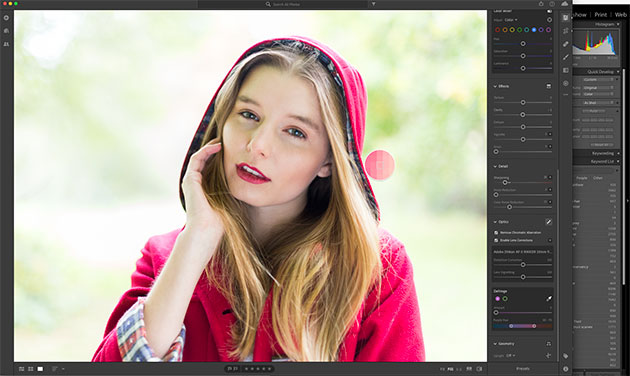Viewport: 630px width, 376px height.
Task: Expand the Vignette options arrow
Action: click(x=550, y=134)
